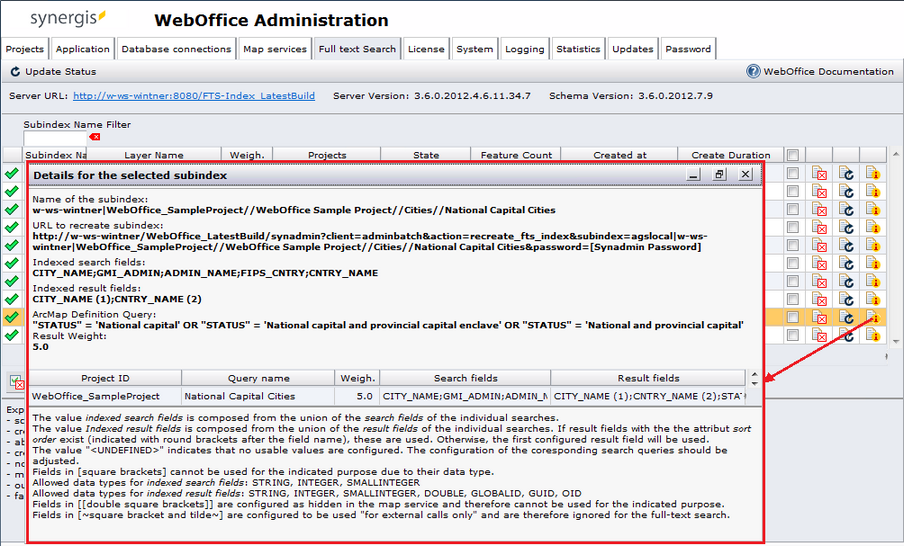This screenshot has height=546, width=904.
Task: Click the WebOffice Documentation link text
Action: coord(828,71)
